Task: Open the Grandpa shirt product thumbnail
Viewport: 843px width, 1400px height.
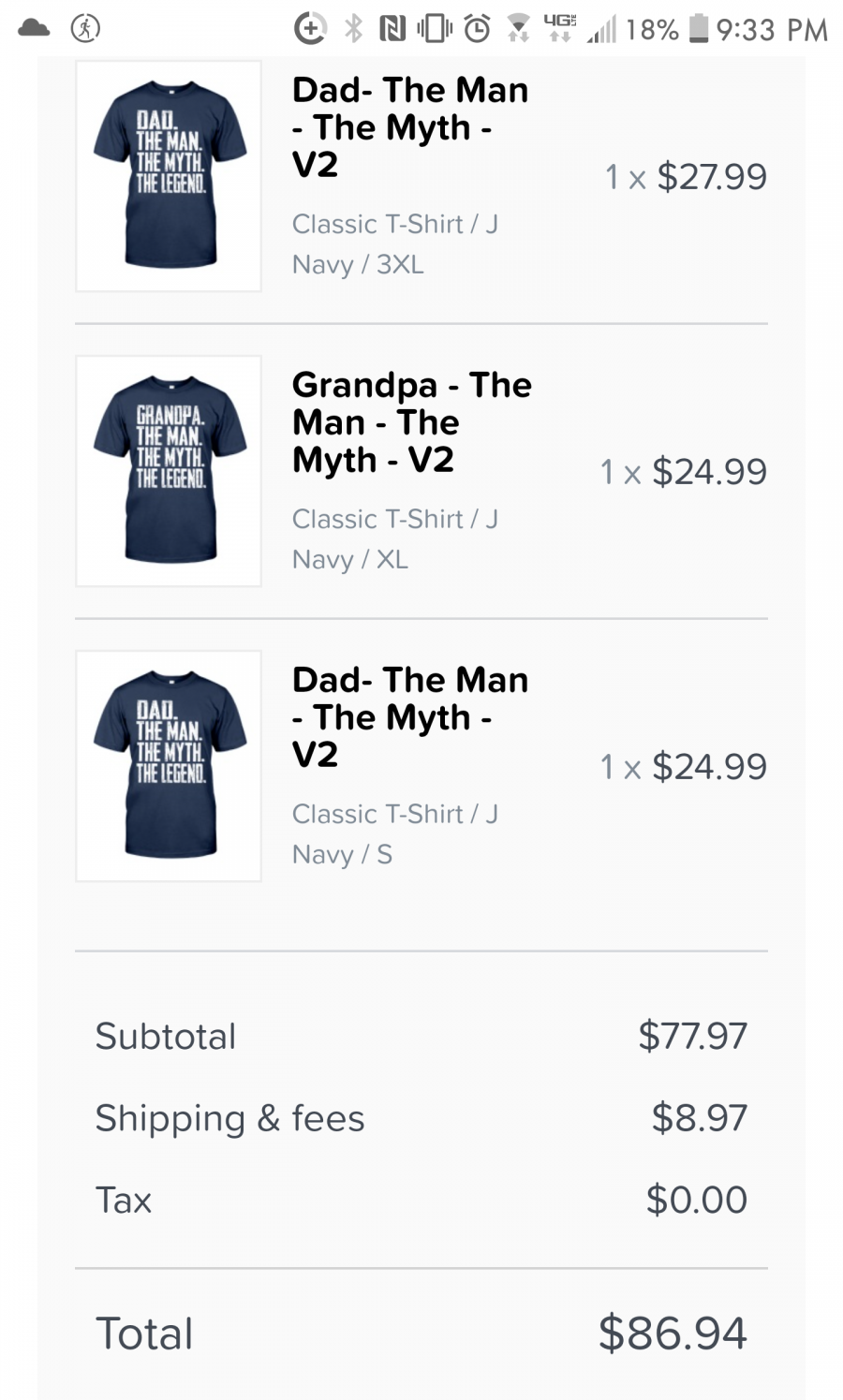Action: coord(169,471)
